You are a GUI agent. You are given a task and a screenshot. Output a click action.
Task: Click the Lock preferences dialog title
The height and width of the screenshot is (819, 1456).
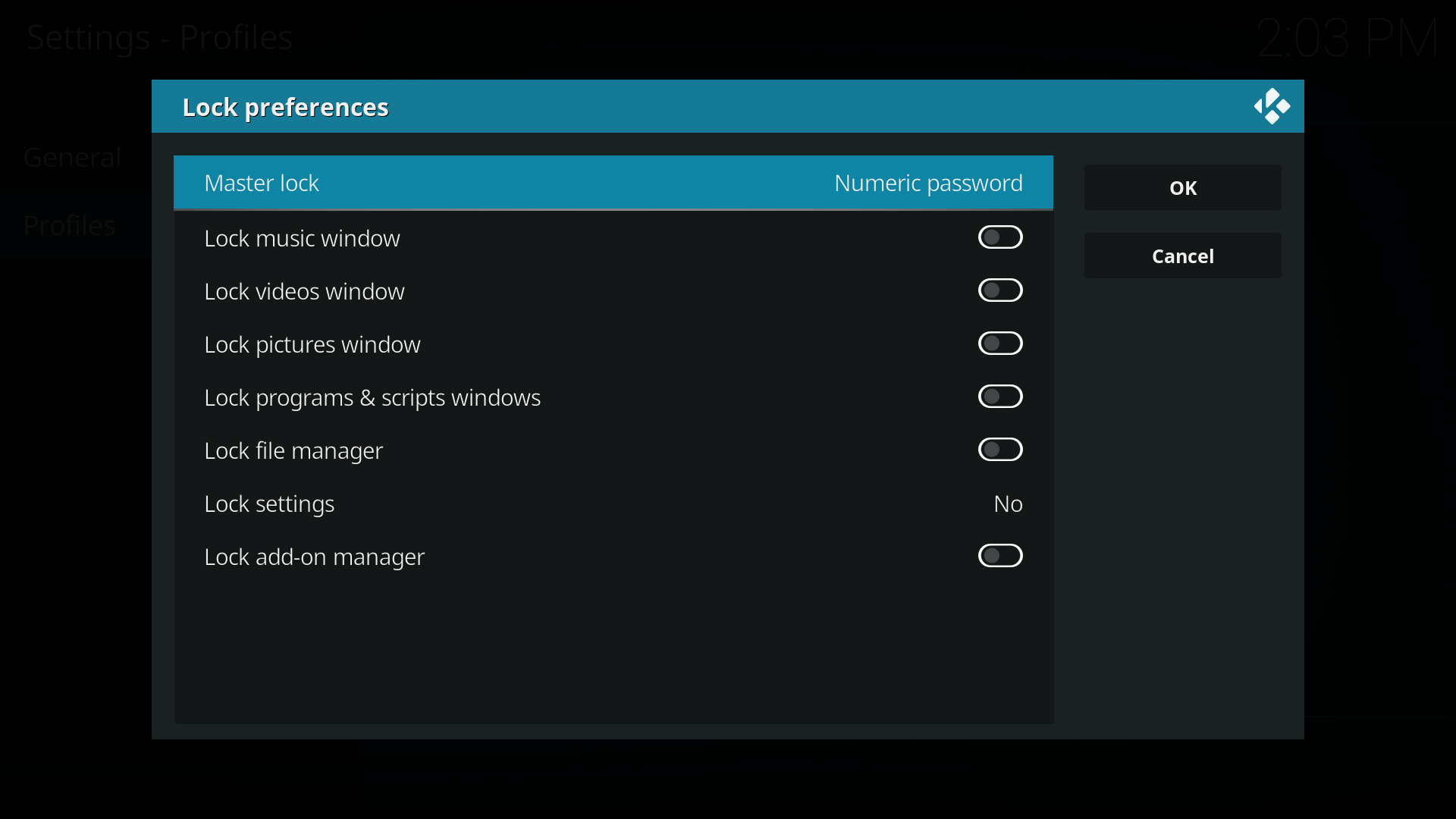[x=285, y=108]
